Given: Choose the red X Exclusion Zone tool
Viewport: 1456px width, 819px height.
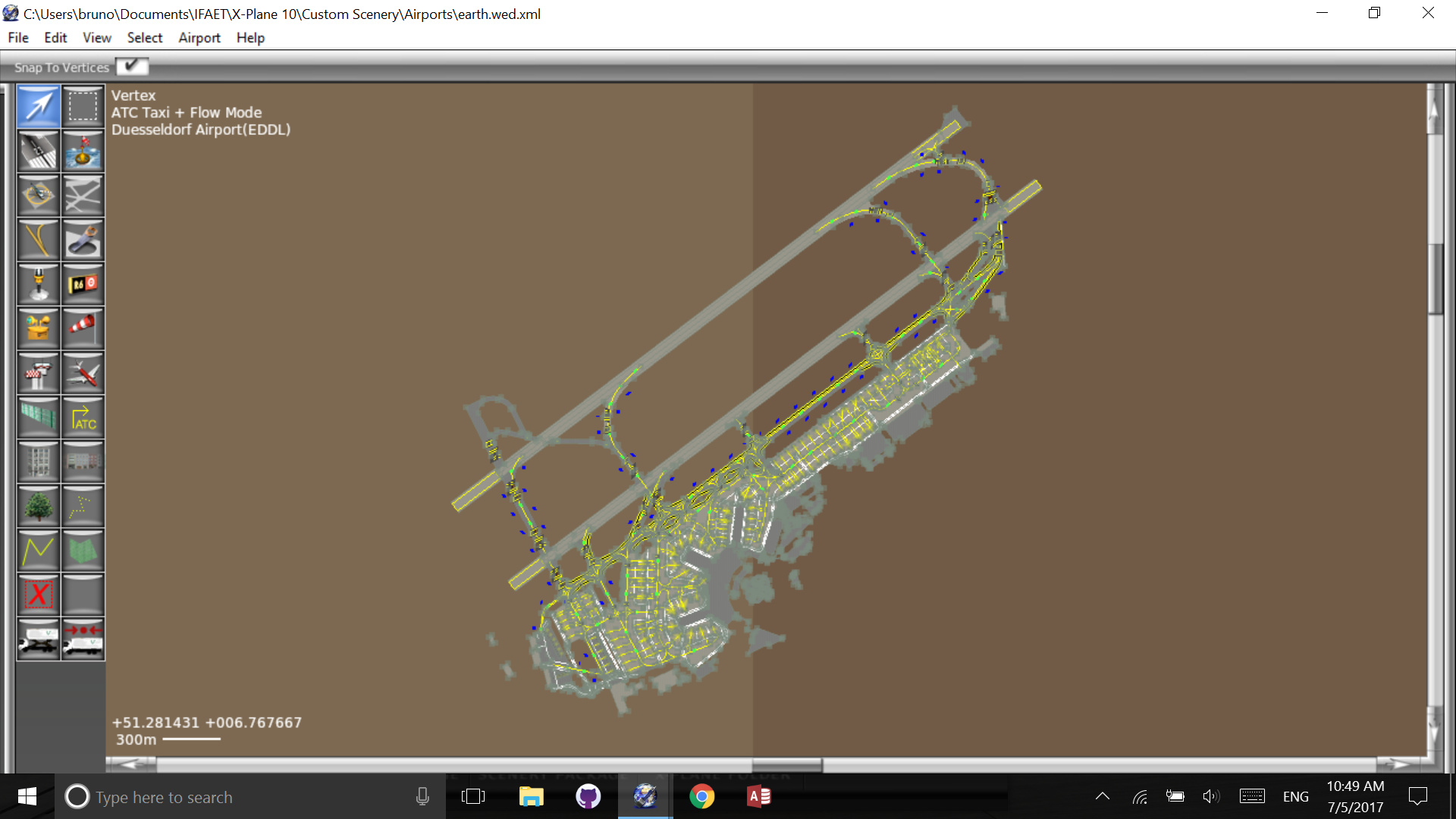Looking at the screenshot, I should point(39,595).
